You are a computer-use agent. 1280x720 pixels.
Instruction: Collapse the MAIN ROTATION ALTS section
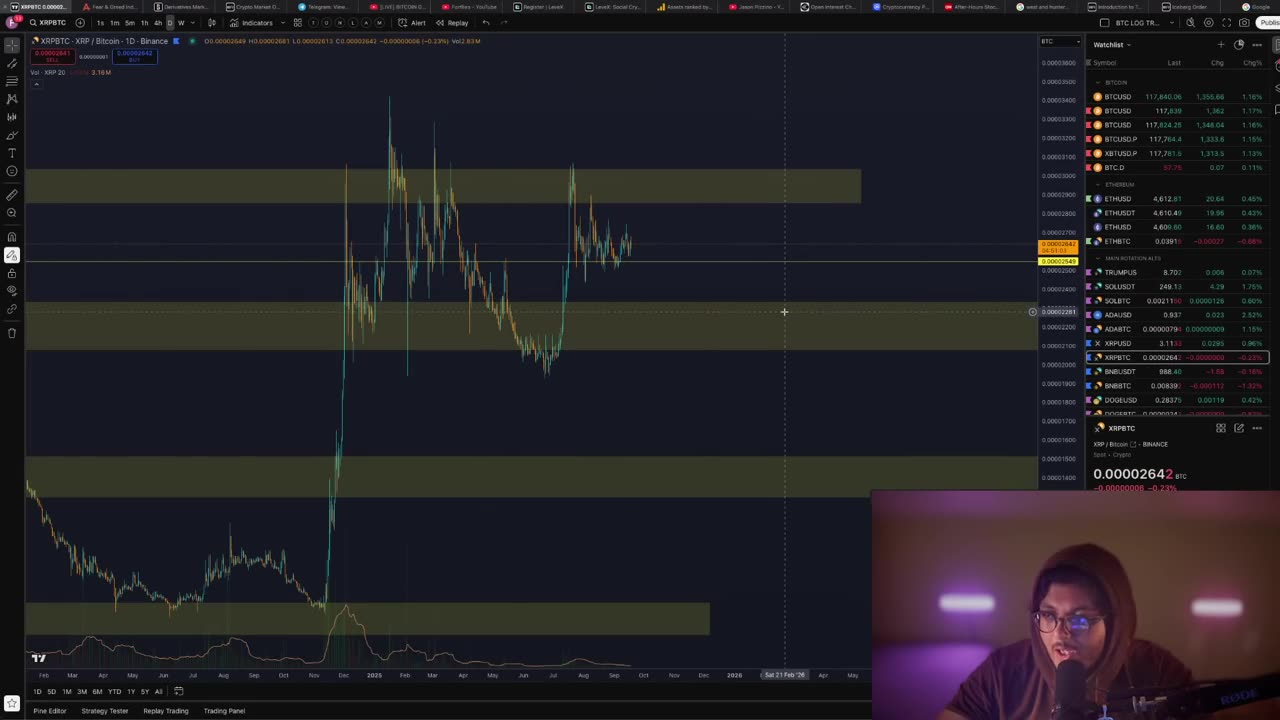pyautogui.click(x=1098, y=259)
